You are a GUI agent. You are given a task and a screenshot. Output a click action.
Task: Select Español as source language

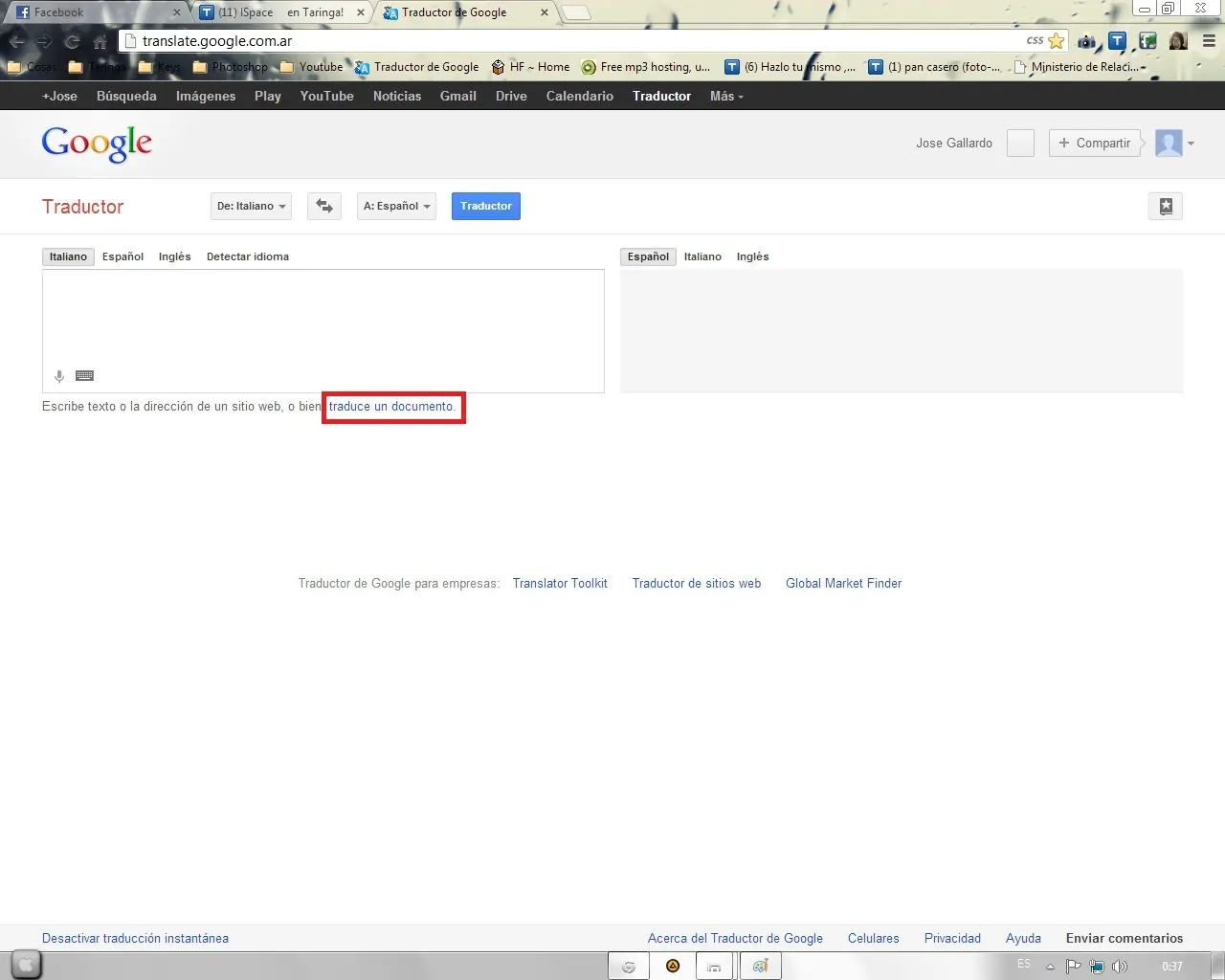point(122,256)
